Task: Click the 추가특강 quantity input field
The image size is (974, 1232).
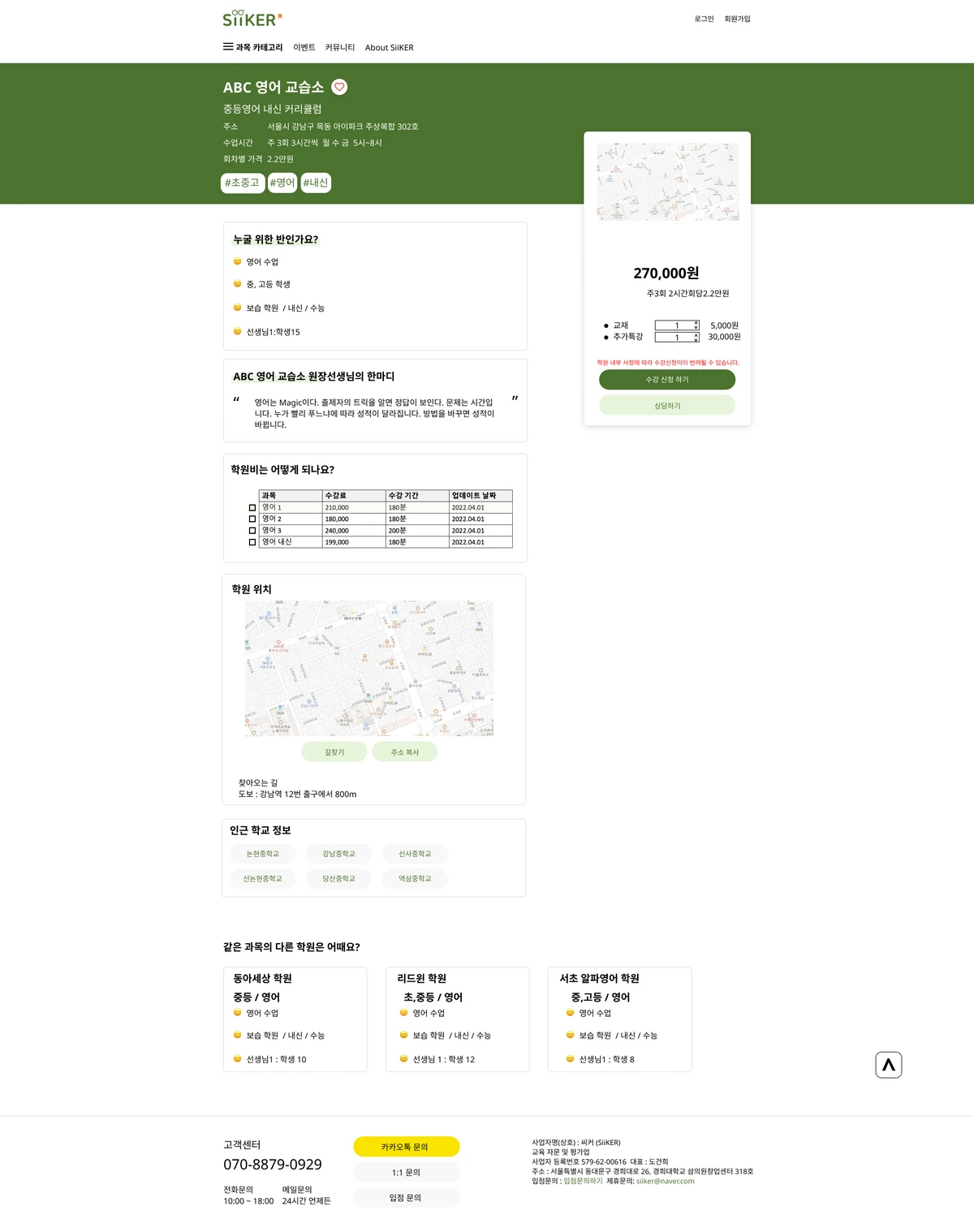Action: pyautogui.click(x=677, y=337)
